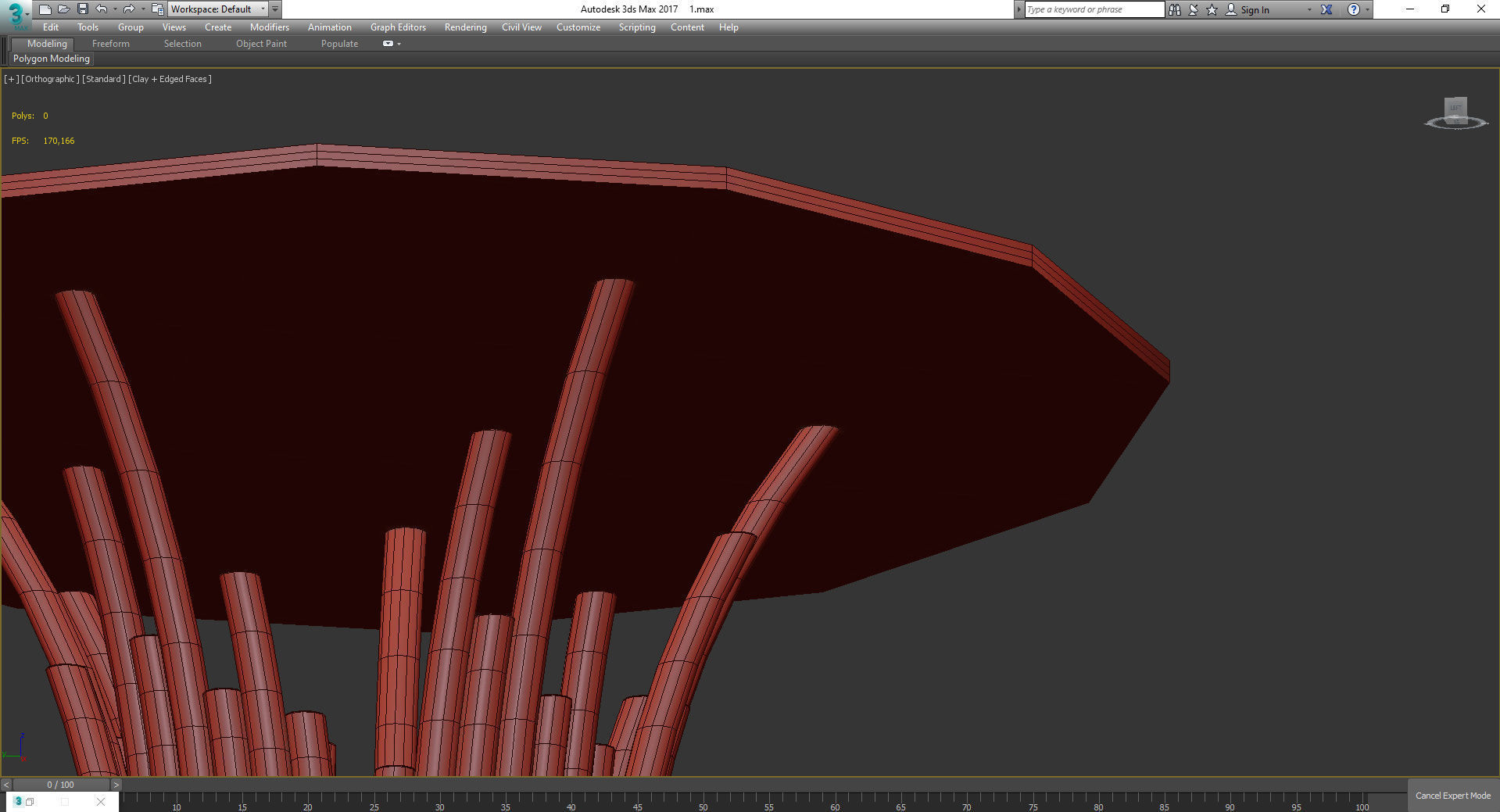Click the binoculars search icon
The width and height of the screenshot is (1500, 812).
click(1175, 9)
